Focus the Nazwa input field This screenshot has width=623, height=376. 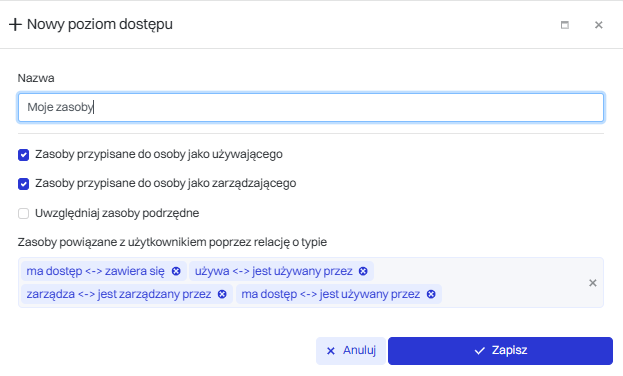point(311,107)
